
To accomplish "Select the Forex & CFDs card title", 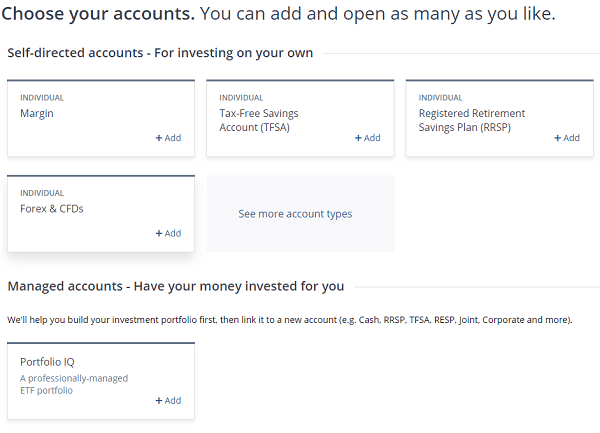I will [x=52, y=209].
